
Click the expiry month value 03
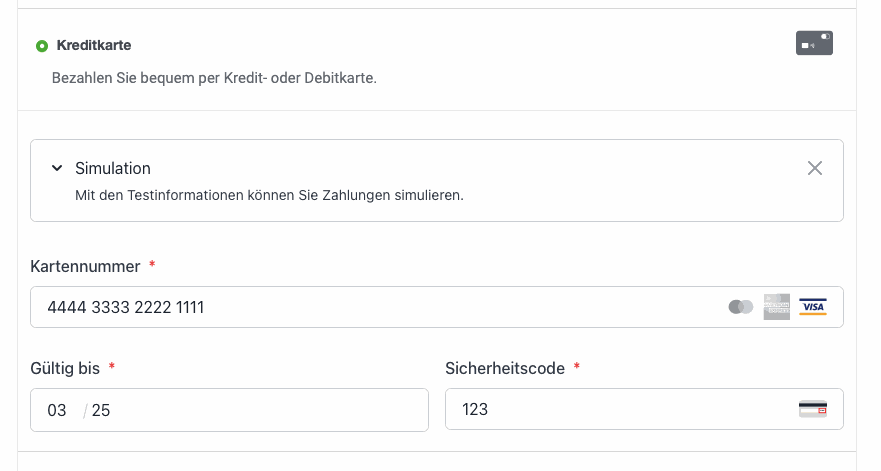pos(57,410)
